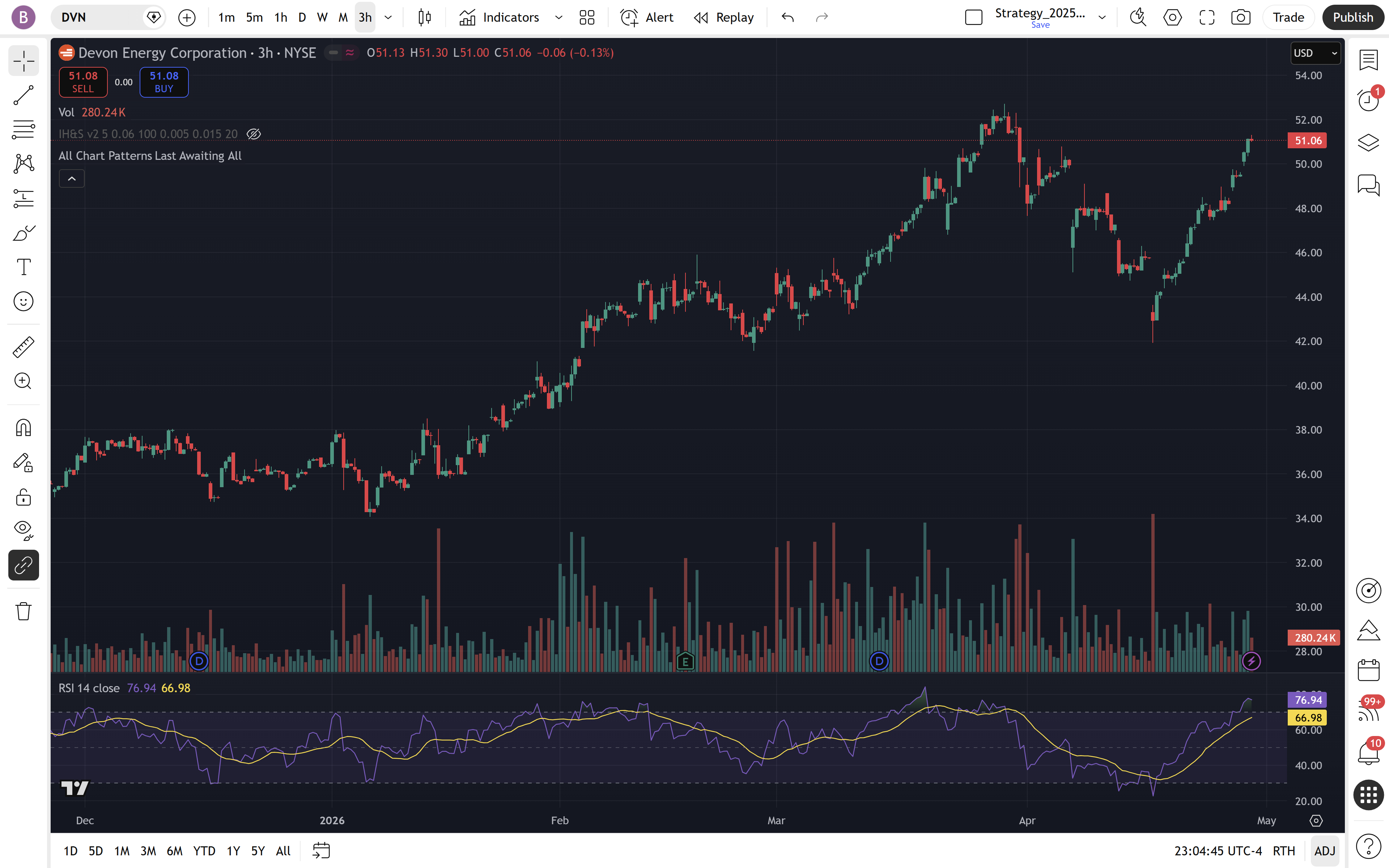This screenshot has height=868, width=1389.
Task: Collapse the indicator legend chevron
Action: point(72,179)
